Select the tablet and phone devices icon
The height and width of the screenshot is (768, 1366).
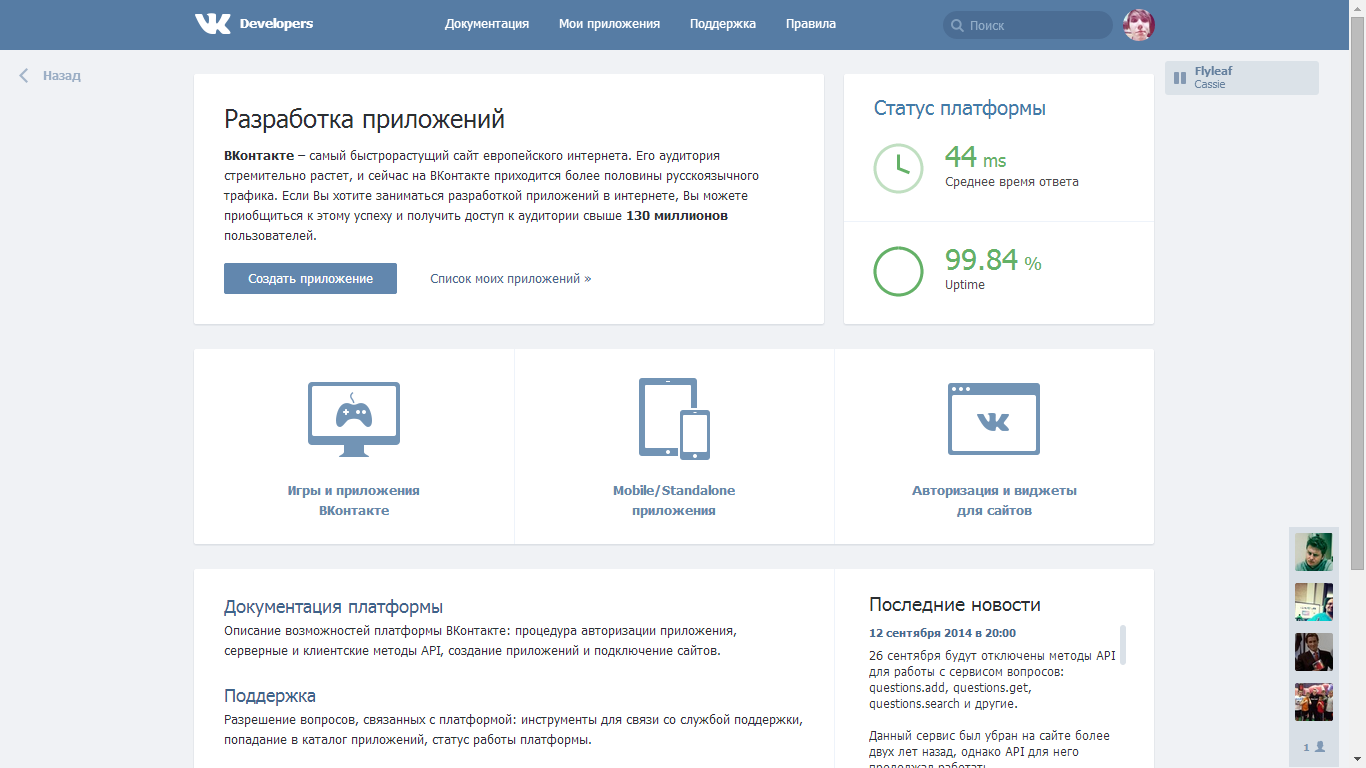[674, 419]
